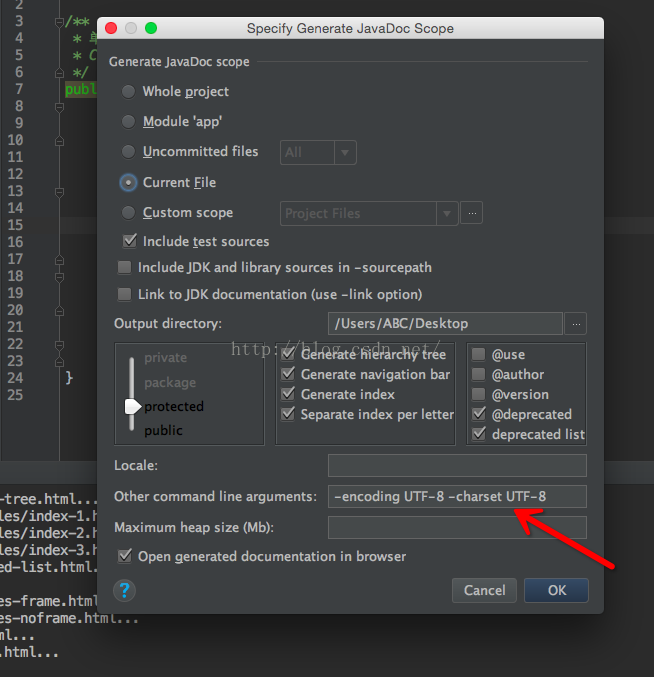Click the green zoom window button

coord(151,28)
